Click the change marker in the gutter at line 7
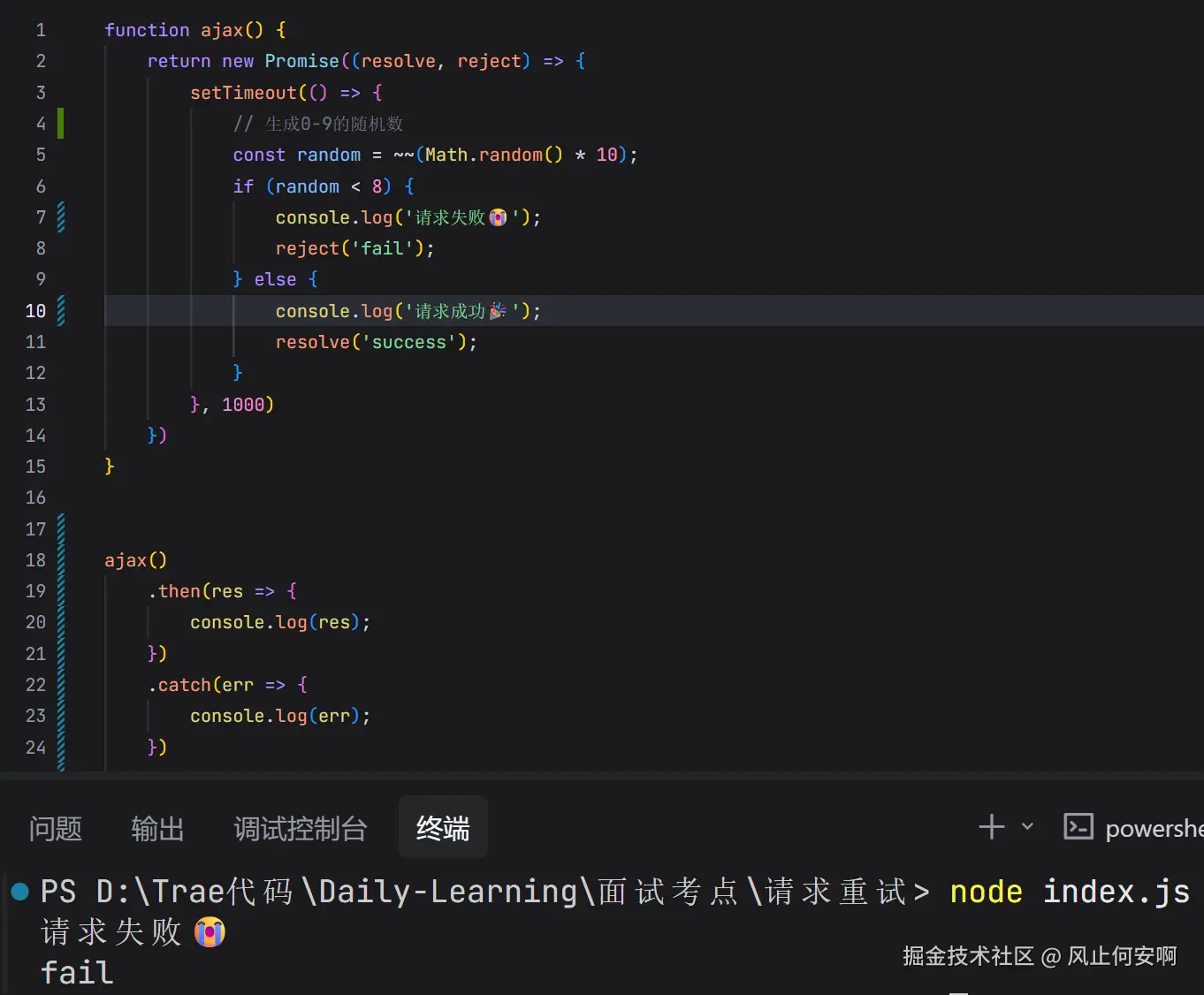 61,217
